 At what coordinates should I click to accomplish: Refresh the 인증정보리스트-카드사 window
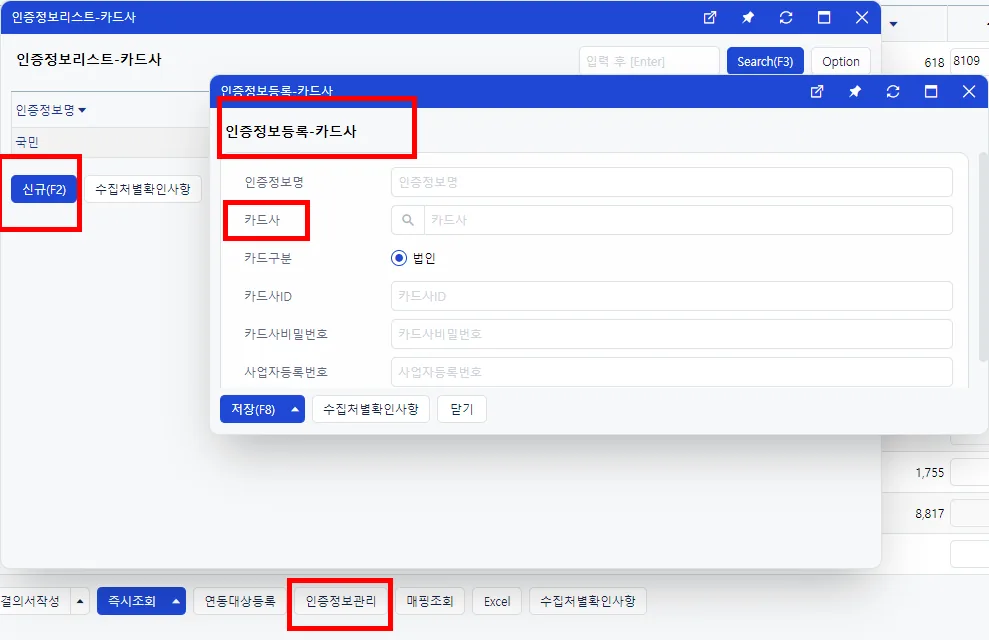tap(786, 18)
